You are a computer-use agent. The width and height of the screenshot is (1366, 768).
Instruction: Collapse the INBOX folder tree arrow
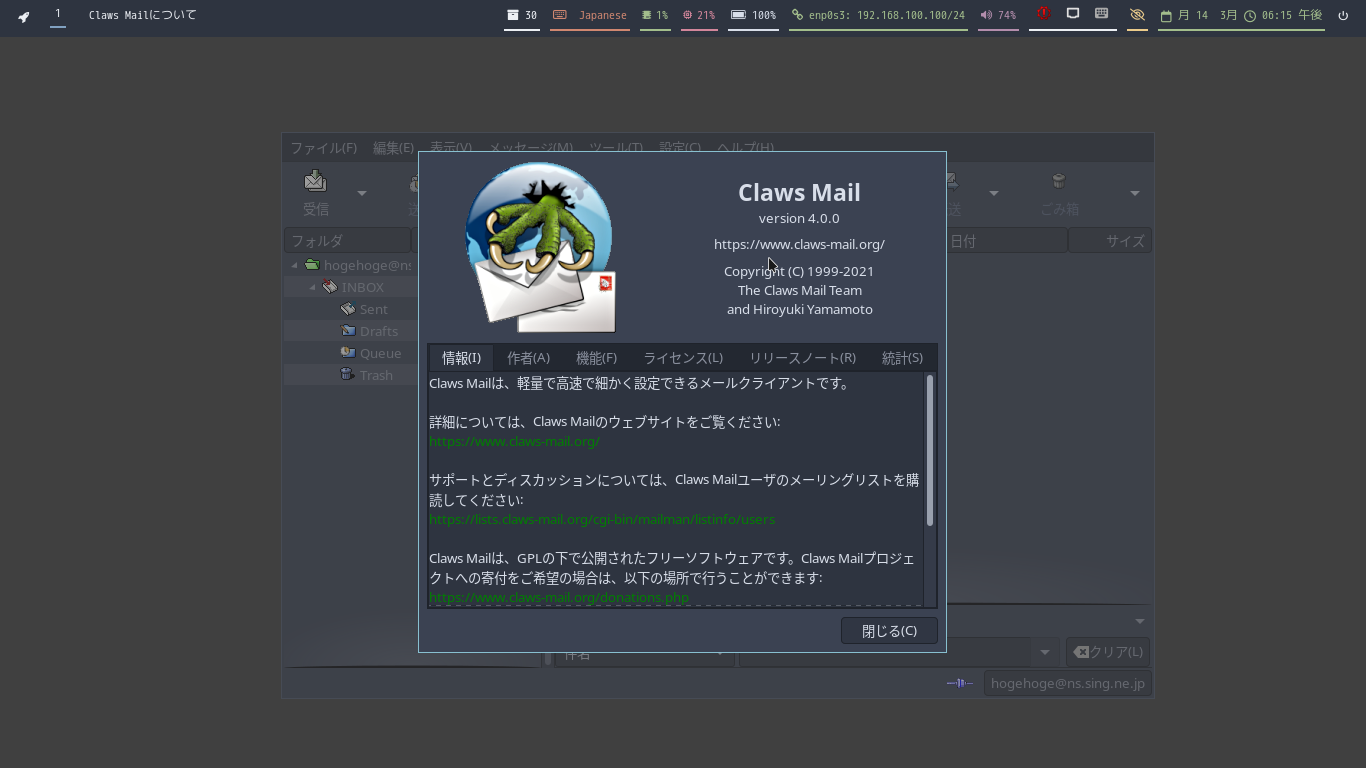pos(312,287)
